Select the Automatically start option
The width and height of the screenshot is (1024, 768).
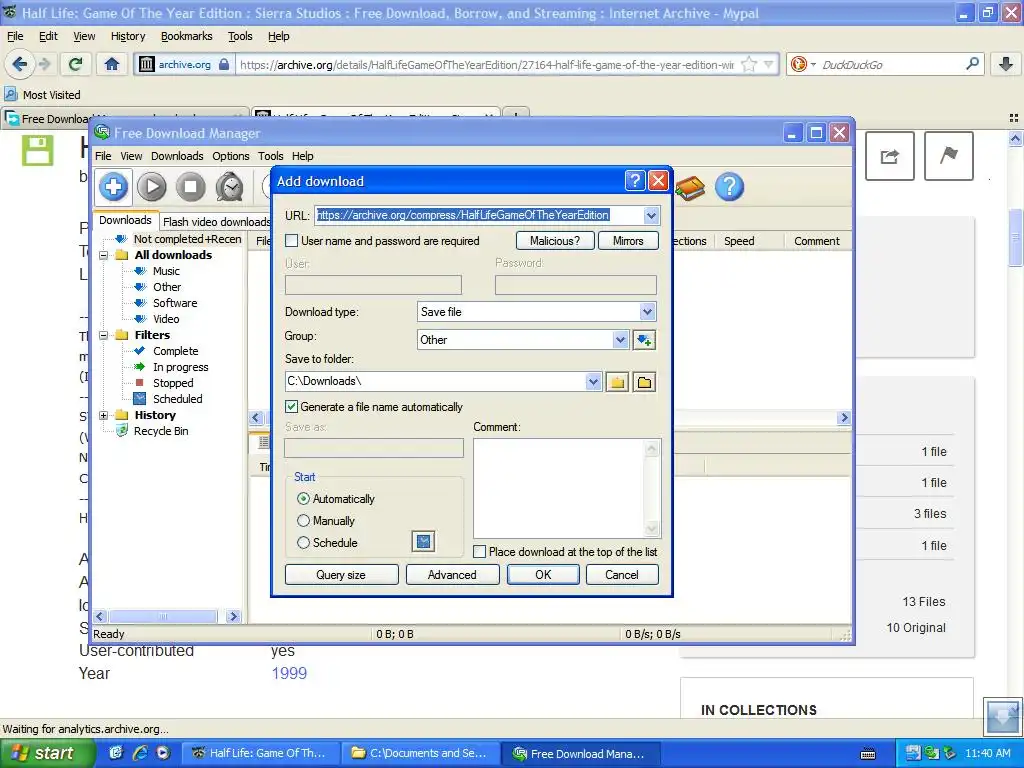click(x=303, y=499)
